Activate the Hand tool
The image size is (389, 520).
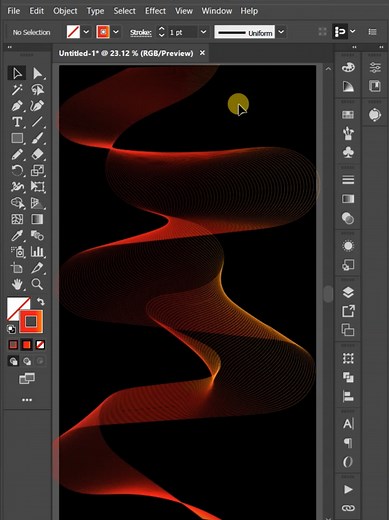(17, 284)
